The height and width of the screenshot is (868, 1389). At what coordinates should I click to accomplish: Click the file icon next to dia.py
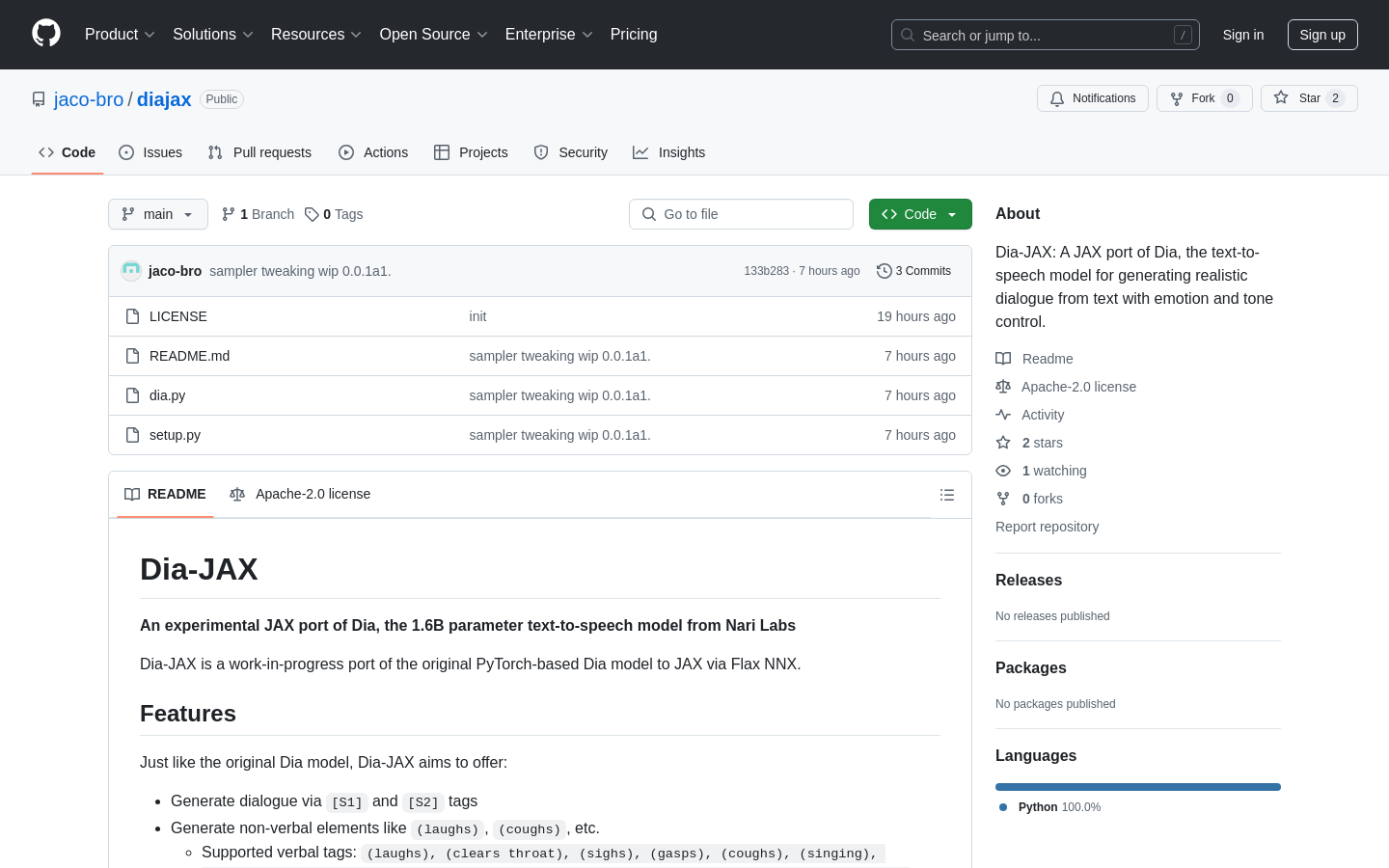[133, 395]
